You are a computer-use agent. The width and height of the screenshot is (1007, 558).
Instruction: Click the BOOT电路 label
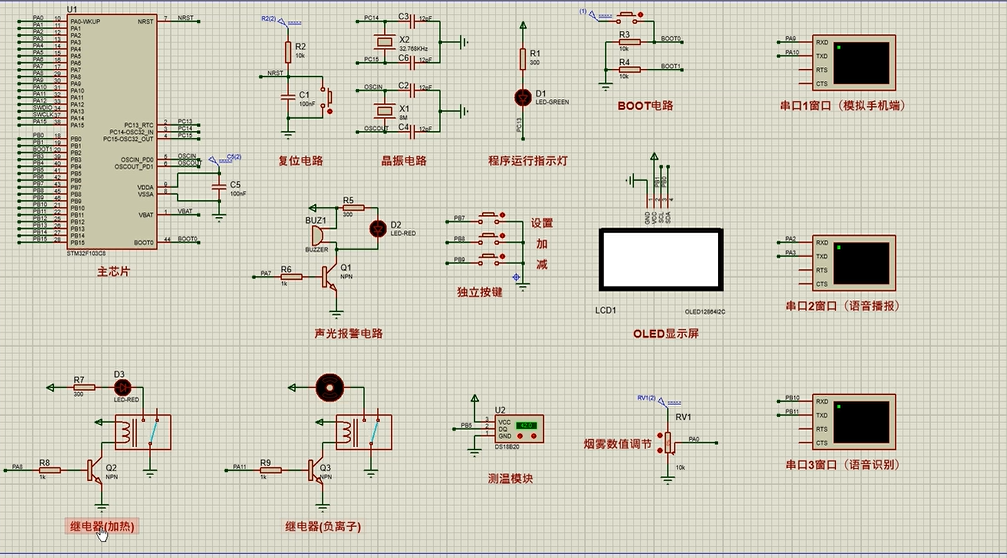[645, 106]
